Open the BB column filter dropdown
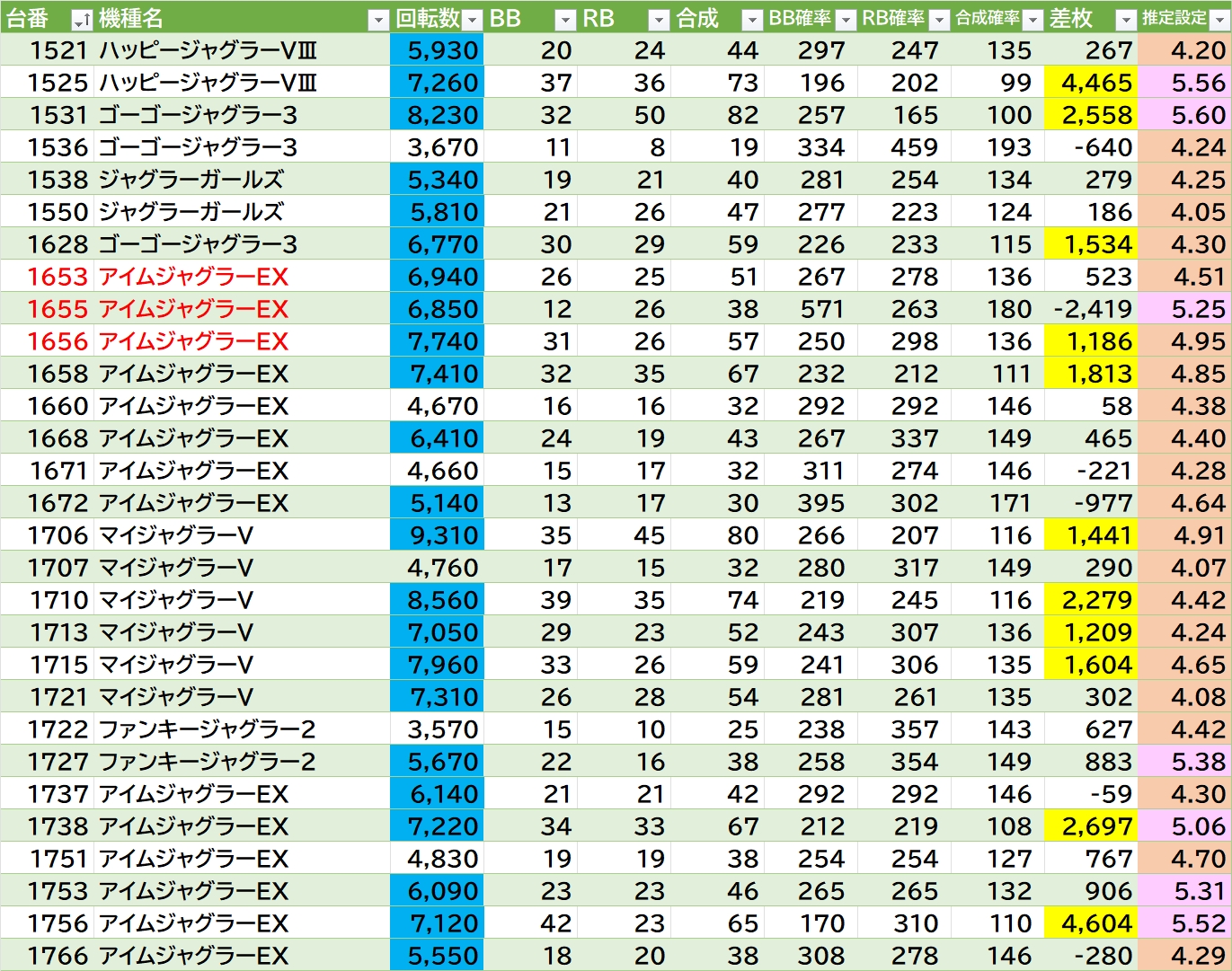 click(x=565, y=20)
